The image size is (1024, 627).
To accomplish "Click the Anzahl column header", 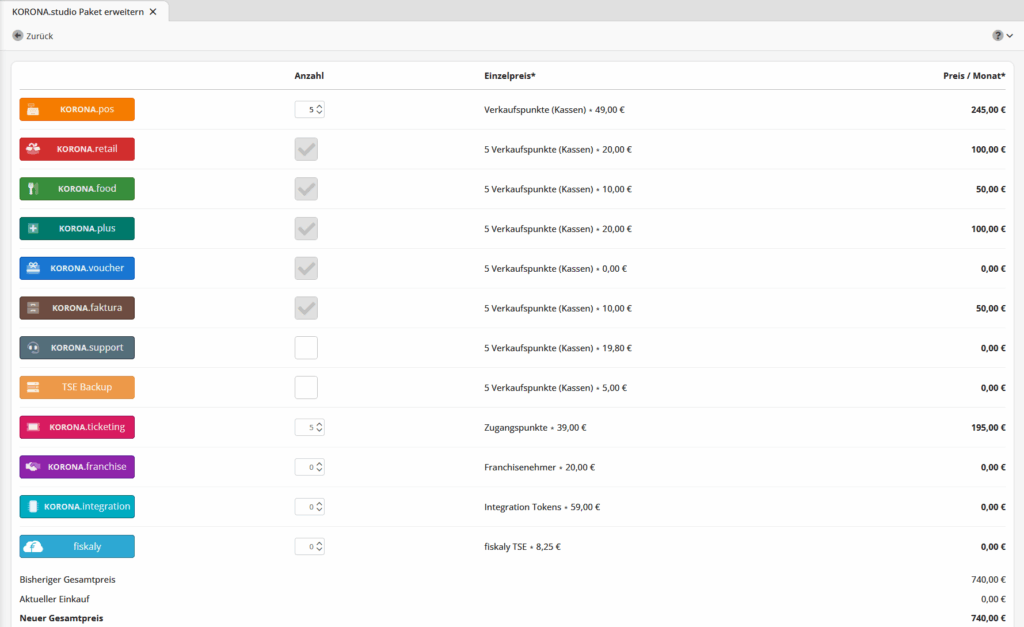I will coord(309,76).
